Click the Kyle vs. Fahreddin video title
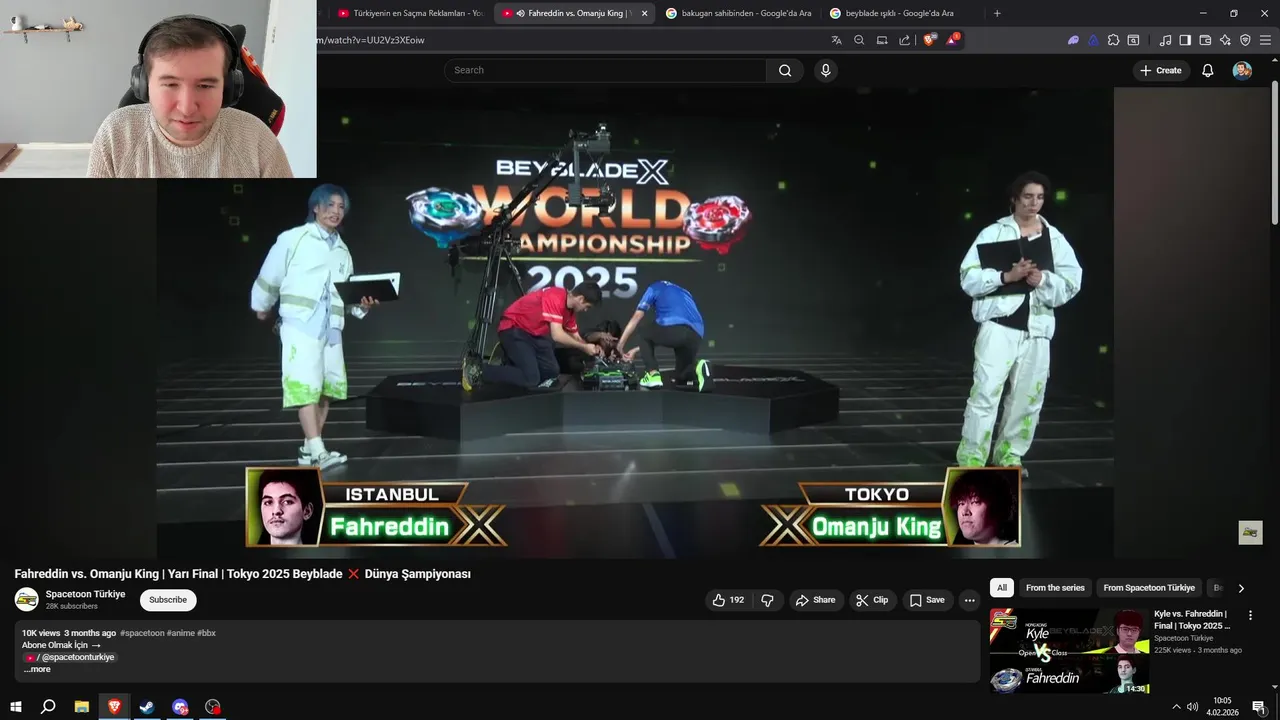Screen dimensions: 1280x720 click(x=1192, y=619)
